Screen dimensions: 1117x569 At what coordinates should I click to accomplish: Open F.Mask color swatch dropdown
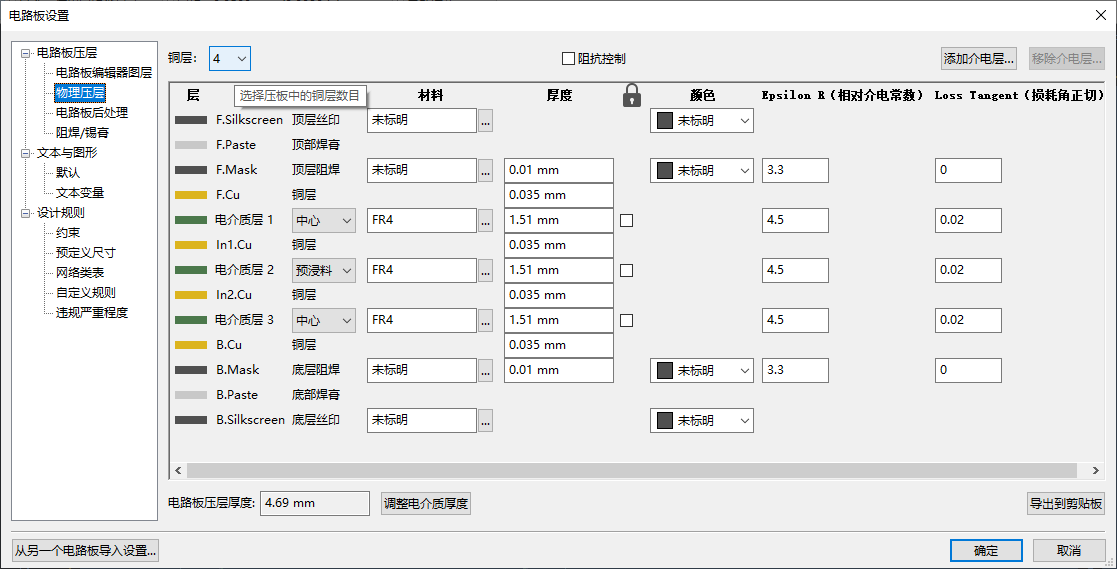[702, 171]
